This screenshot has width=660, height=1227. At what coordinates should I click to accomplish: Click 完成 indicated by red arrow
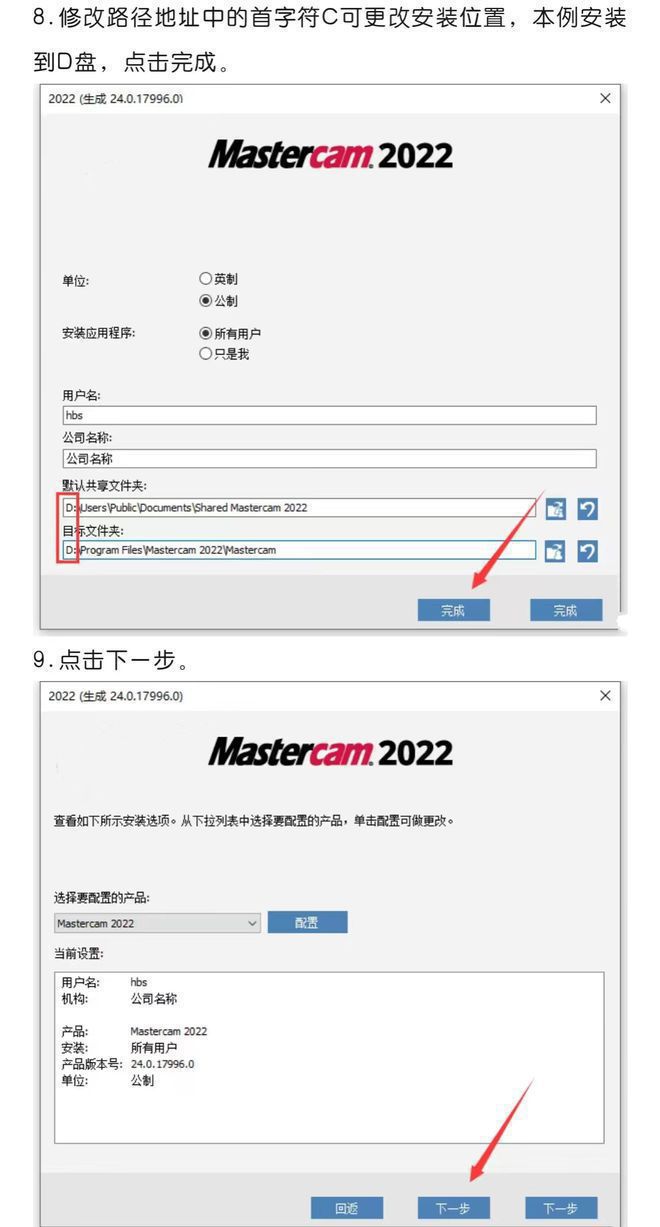[x=454, y=611]
